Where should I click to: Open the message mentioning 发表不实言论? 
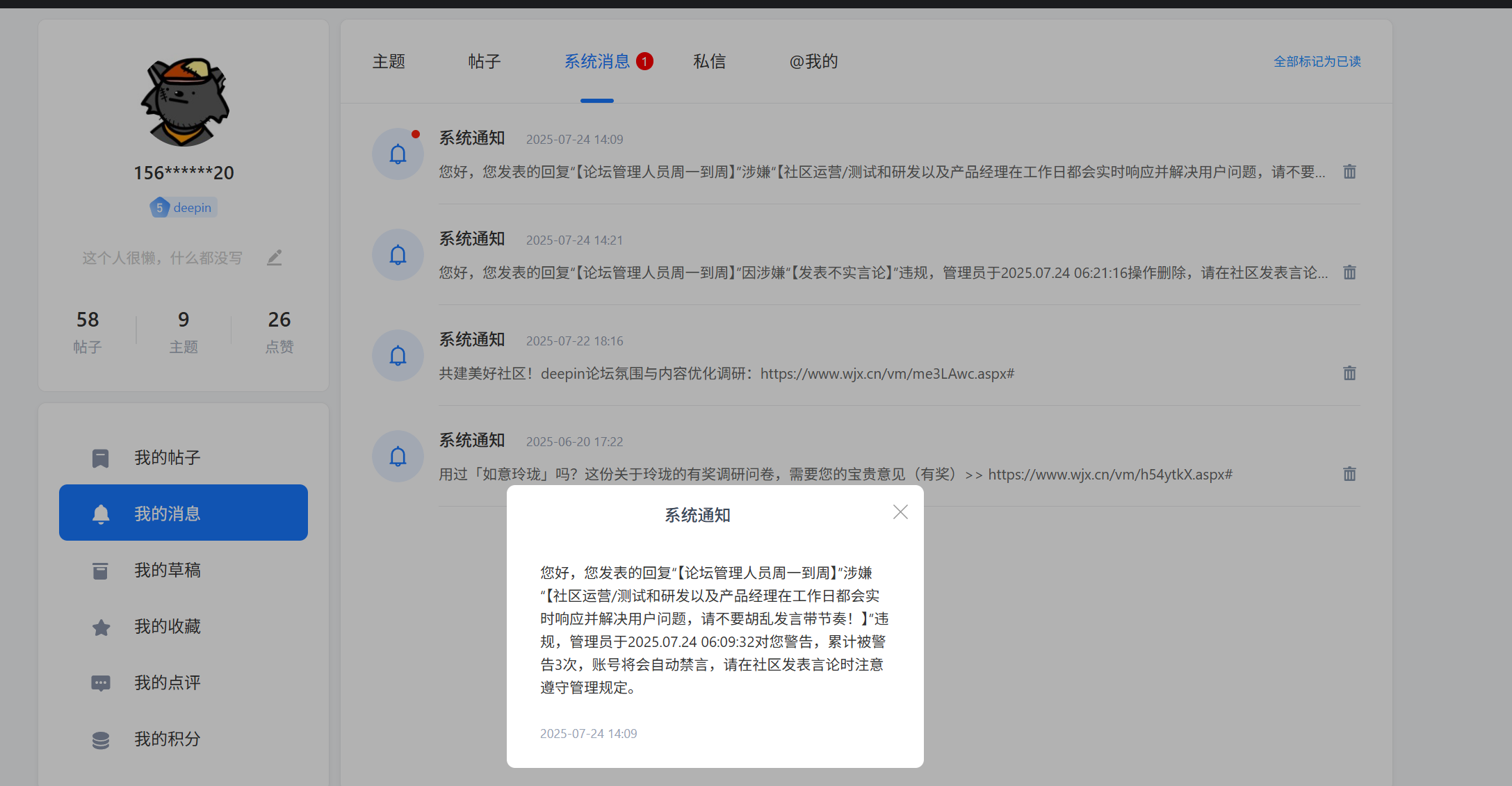(883, 273)
